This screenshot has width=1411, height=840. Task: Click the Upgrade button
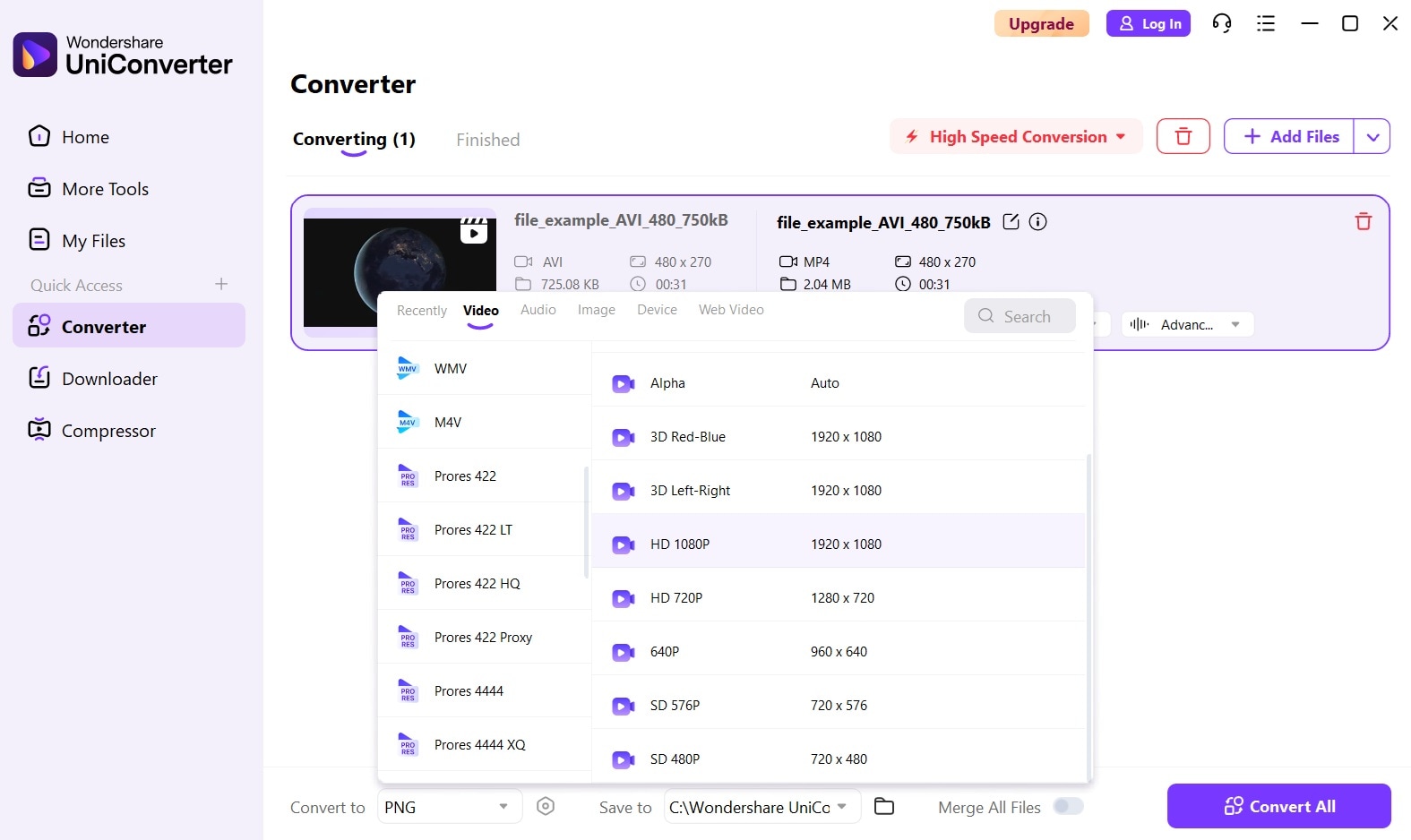point(1041,23)
